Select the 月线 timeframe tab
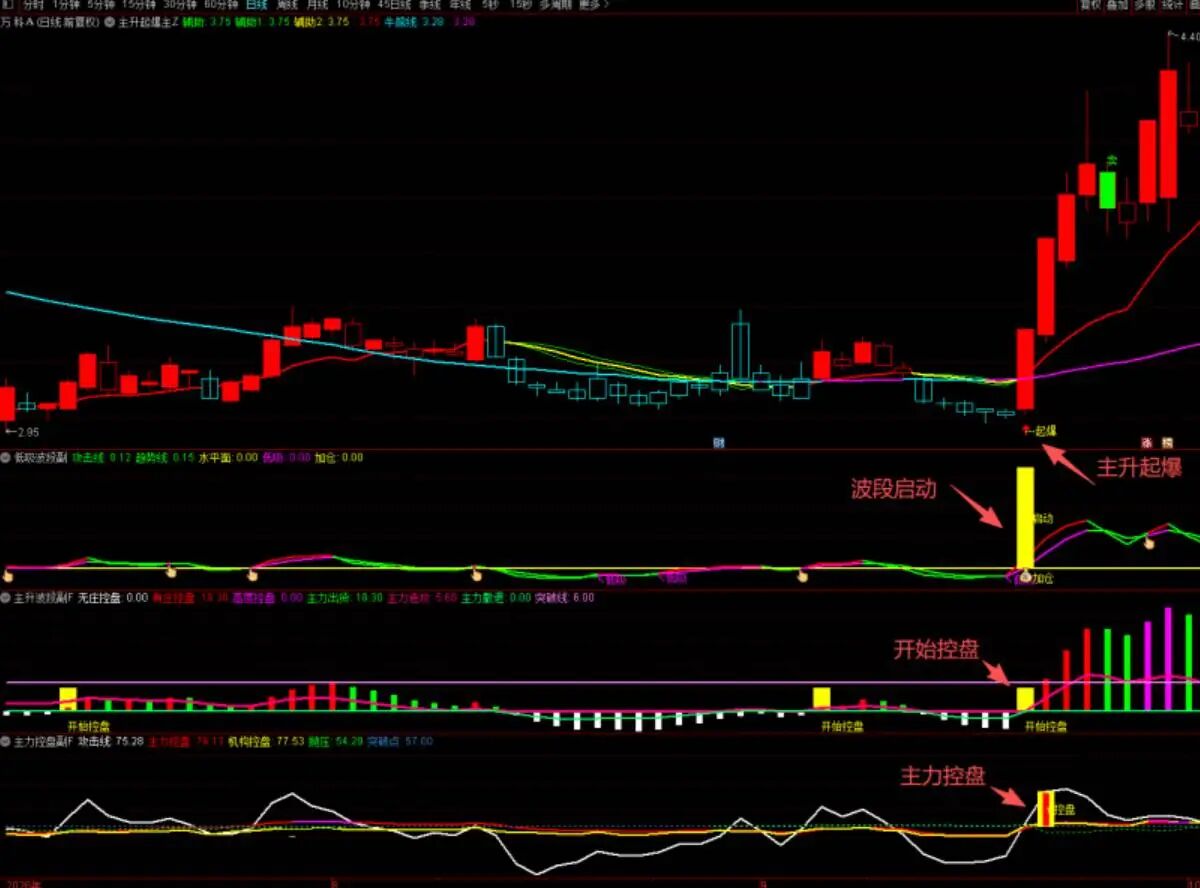Screen dimensions: 1200x888 pyautogui.click(x=317, y=5)
